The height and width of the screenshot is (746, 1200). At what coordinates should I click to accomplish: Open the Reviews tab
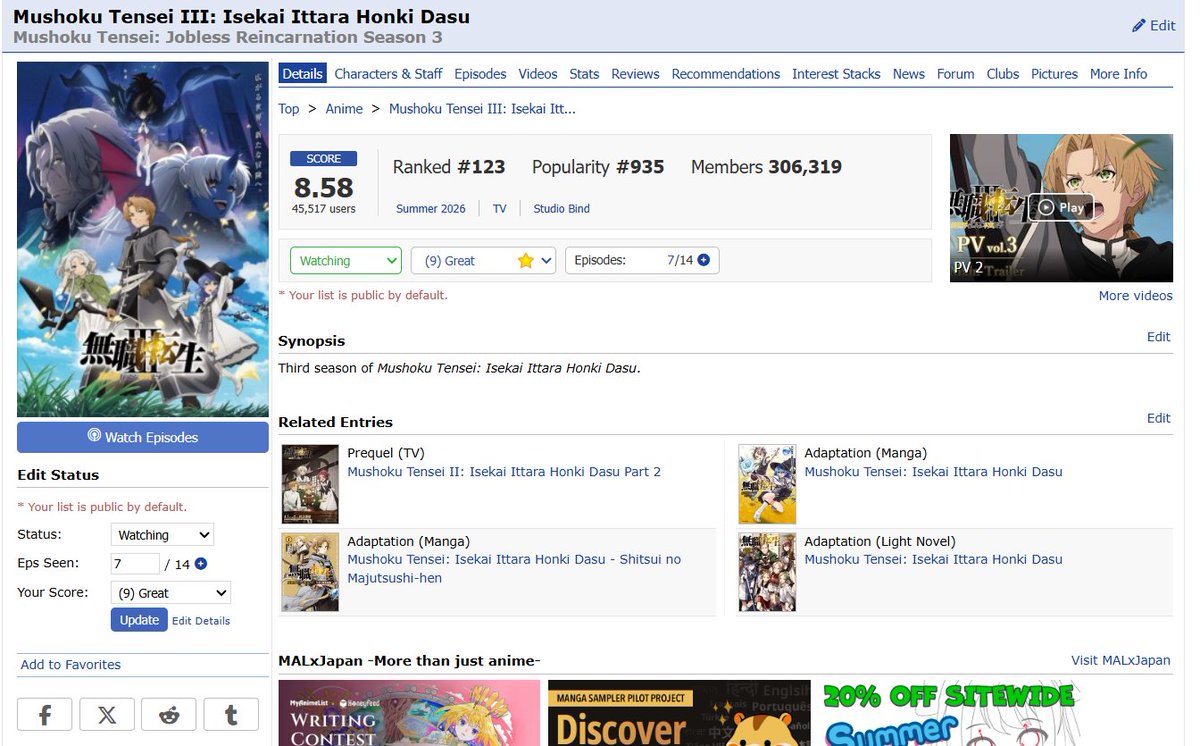[635, 74]
